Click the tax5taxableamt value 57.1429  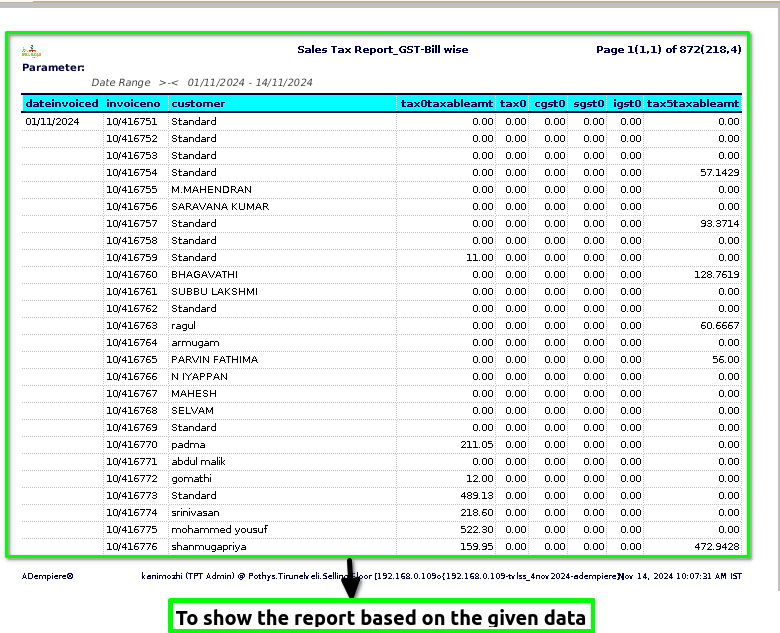pyautogui.click(x=719, y=172)
